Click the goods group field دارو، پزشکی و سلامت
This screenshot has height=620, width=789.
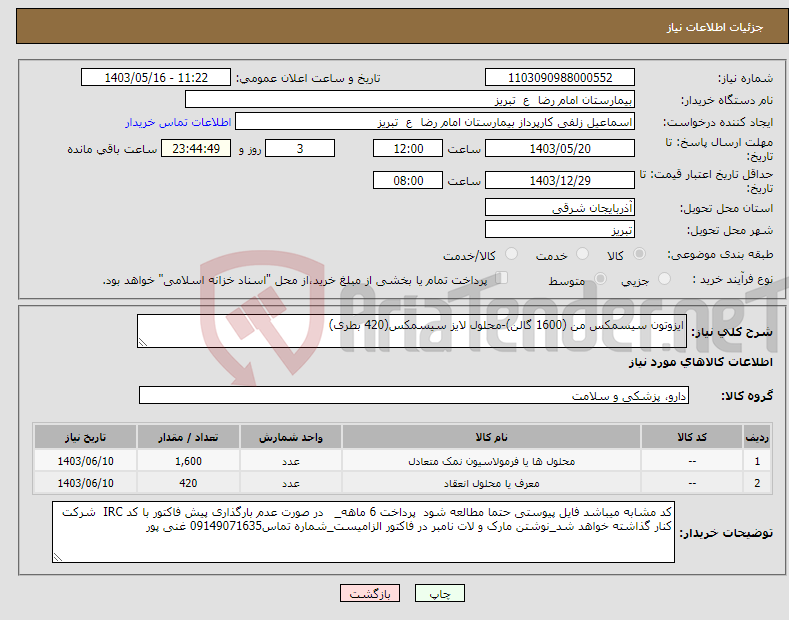tap(414, 395)
